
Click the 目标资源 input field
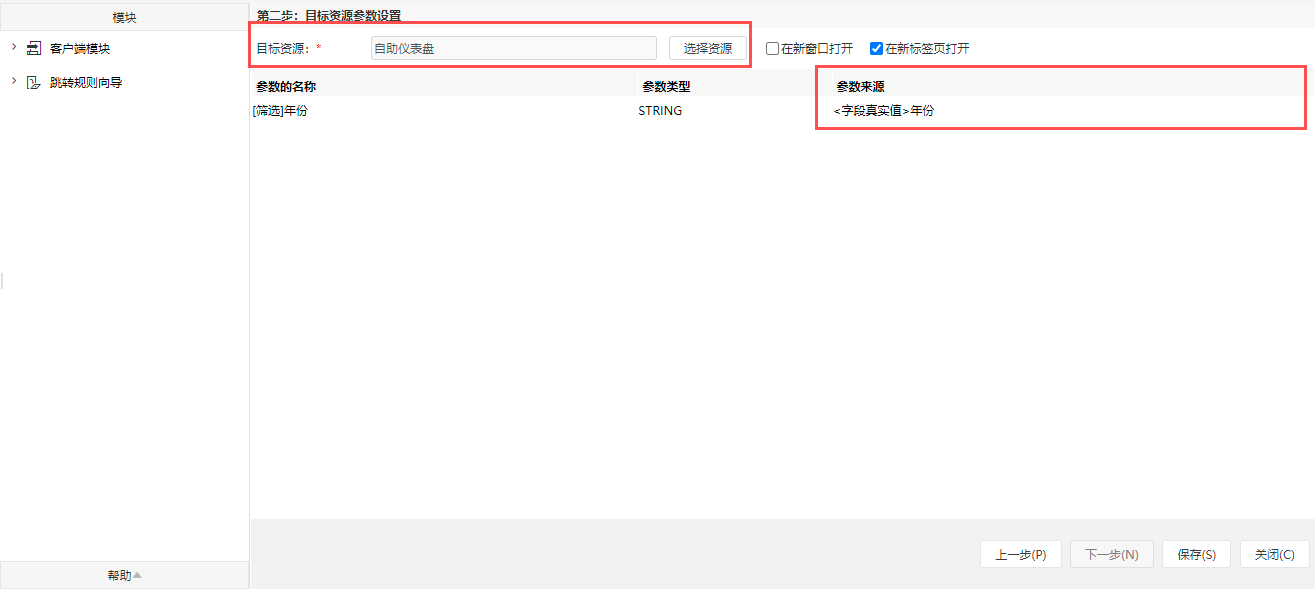tap(513, 48)
